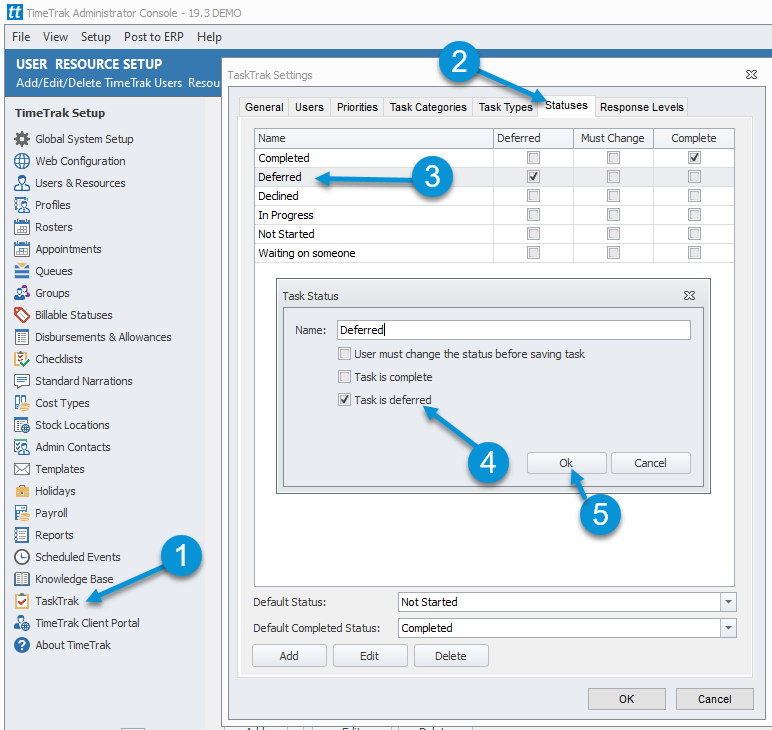
Task: Click the Global System Setup gear icon
Action: pos(22,139)
